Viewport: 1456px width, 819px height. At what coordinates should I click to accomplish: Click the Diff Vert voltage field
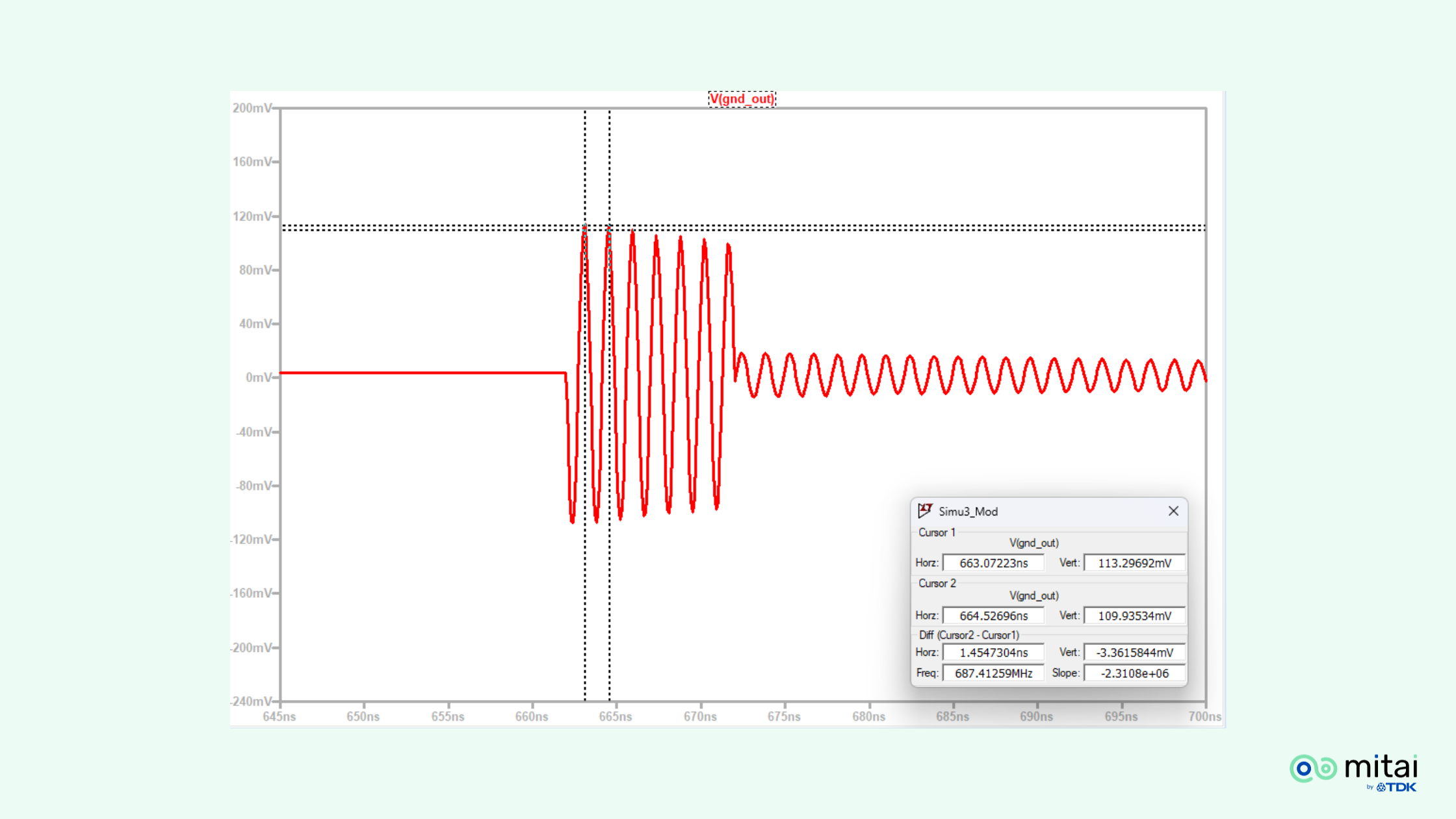tap(1134, 653)
